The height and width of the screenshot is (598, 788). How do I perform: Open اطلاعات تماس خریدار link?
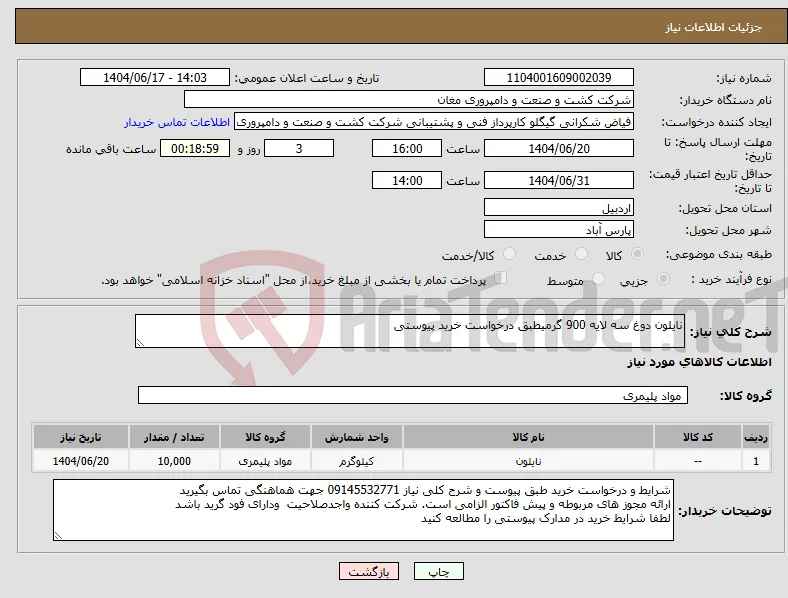pyautogui.click(x=177, y=122)
